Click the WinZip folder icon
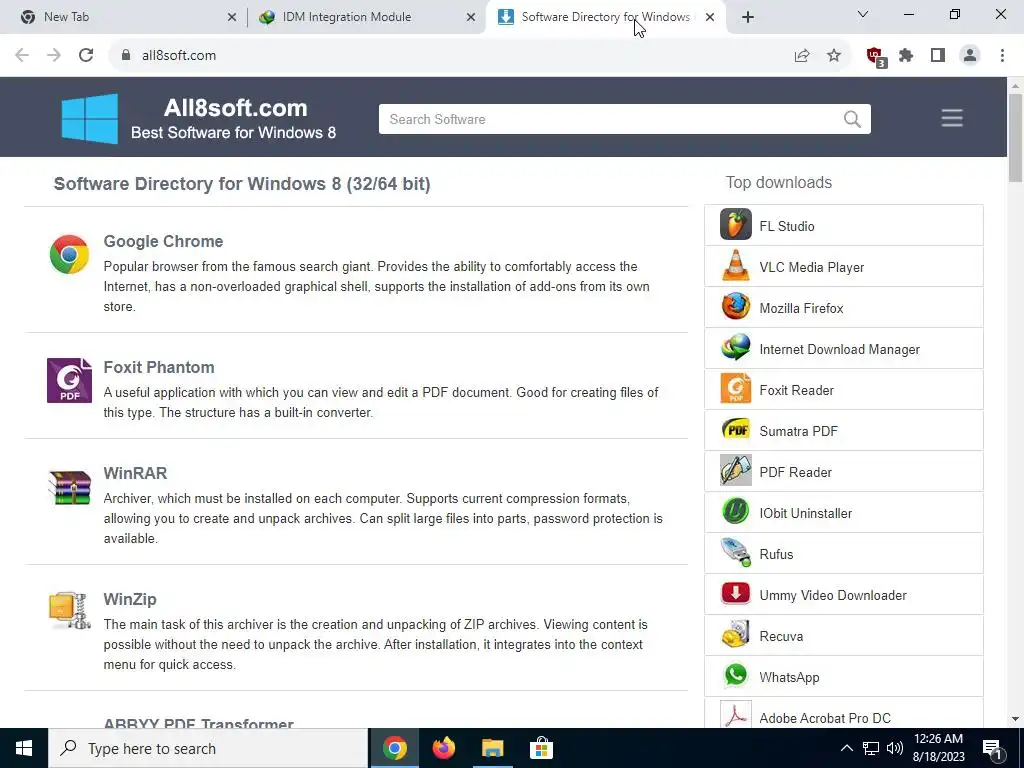The height and width of the screenshot is (768, 1024). coord(69,611)
